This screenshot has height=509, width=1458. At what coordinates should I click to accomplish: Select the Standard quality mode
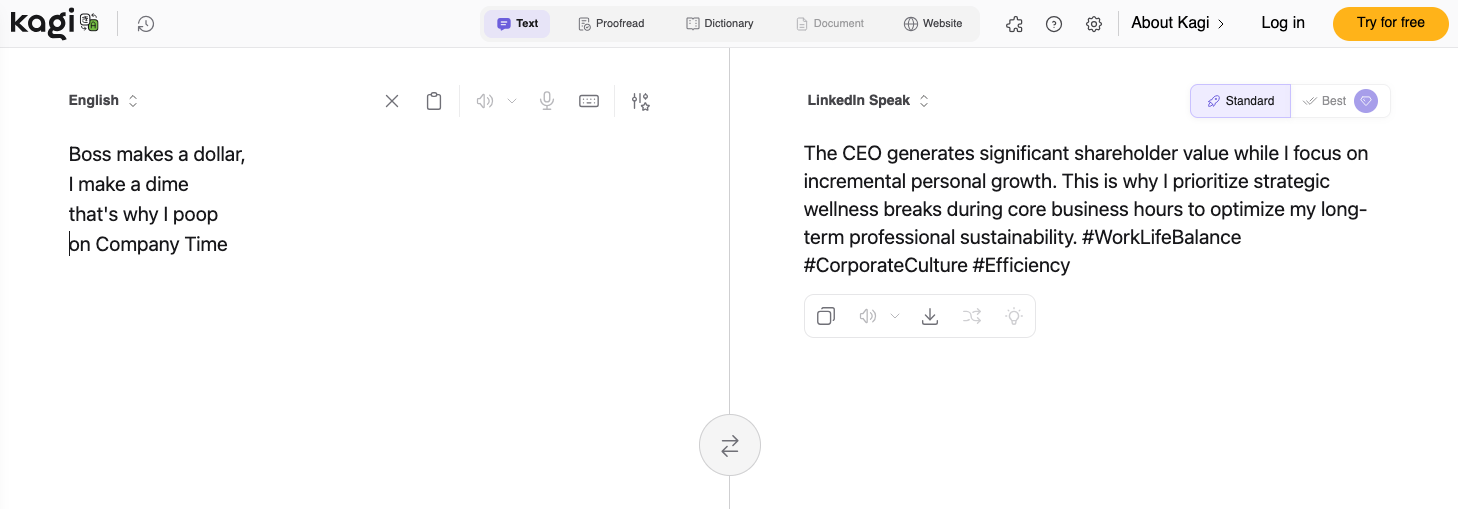tap(1240, 101)
